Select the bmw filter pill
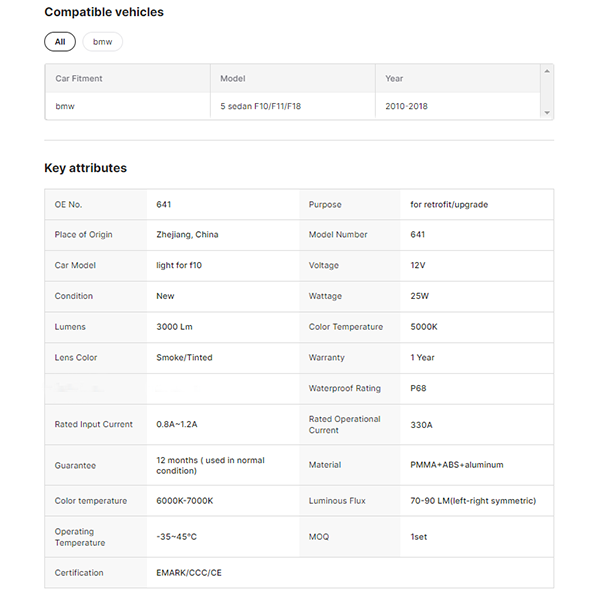The image size is (600, 600). tap(102, 42)
